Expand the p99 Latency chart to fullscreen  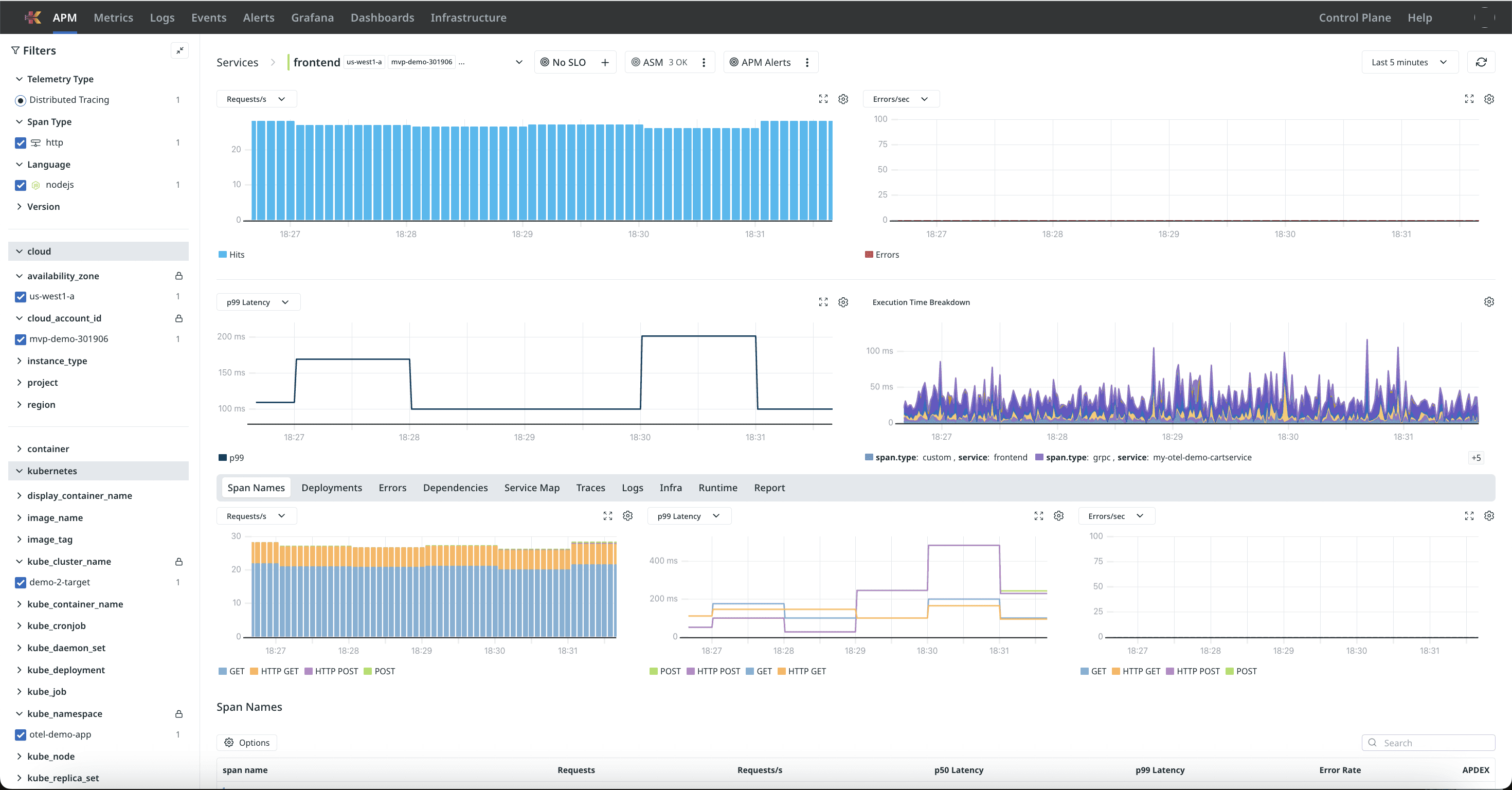pyautogui.click(x=823, y=302)
